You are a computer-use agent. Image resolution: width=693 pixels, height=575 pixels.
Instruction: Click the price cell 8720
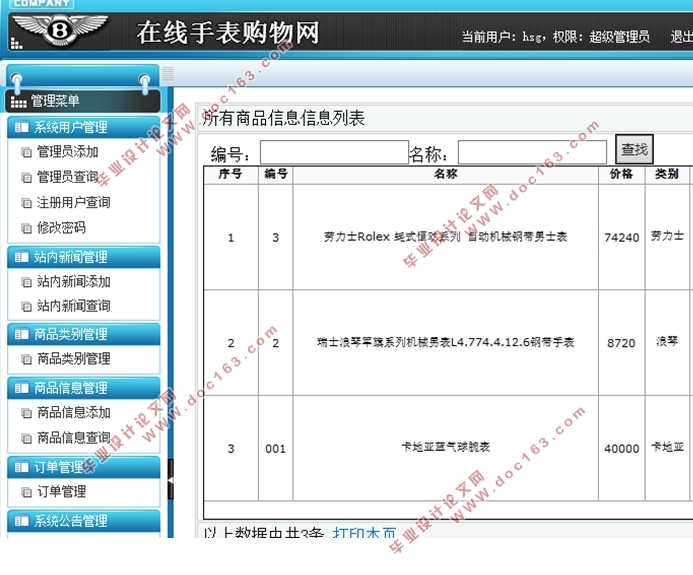(x=621, y=343)
